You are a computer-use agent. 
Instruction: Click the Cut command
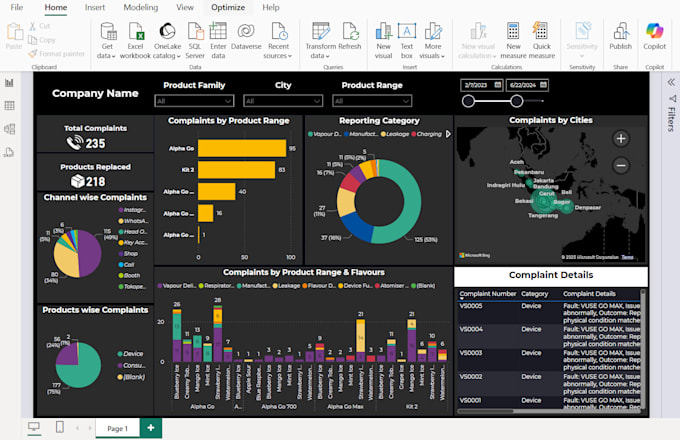tap(40, 26)
